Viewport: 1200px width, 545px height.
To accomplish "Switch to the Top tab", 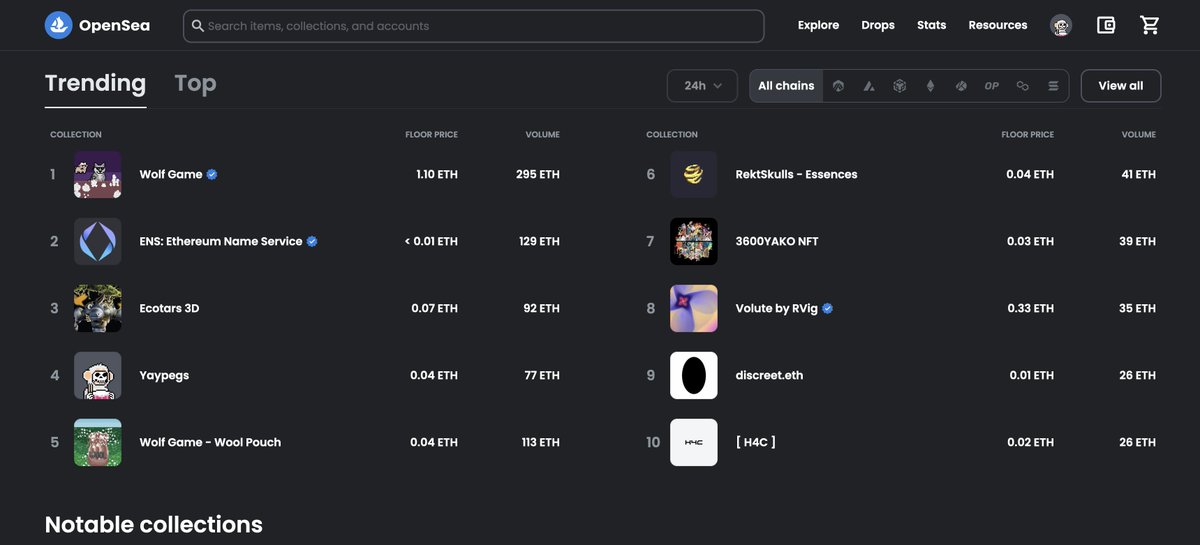I will click(195, 84).
